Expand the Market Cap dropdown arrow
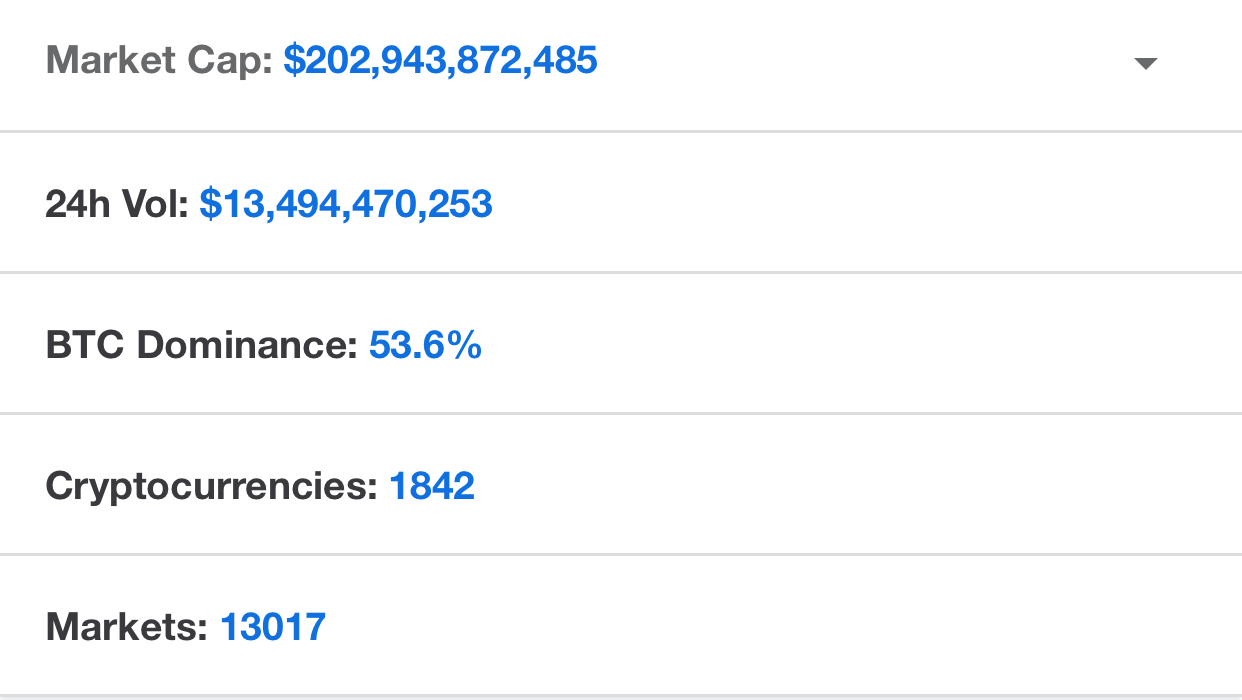Screen dimensions: 1242x700 (1146, 64)
